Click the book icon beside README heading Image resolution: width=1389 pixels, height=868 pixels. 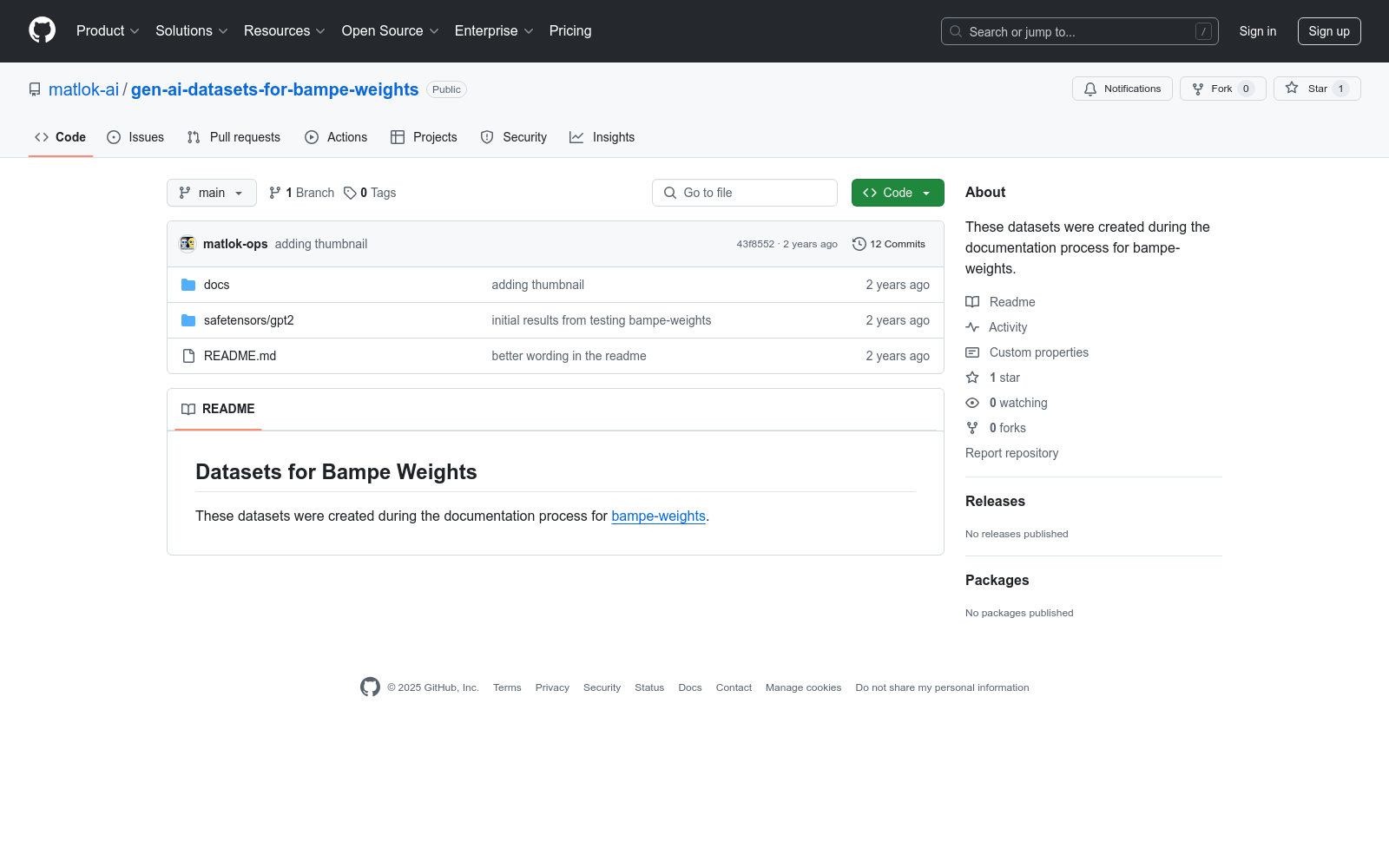(188, 409)
